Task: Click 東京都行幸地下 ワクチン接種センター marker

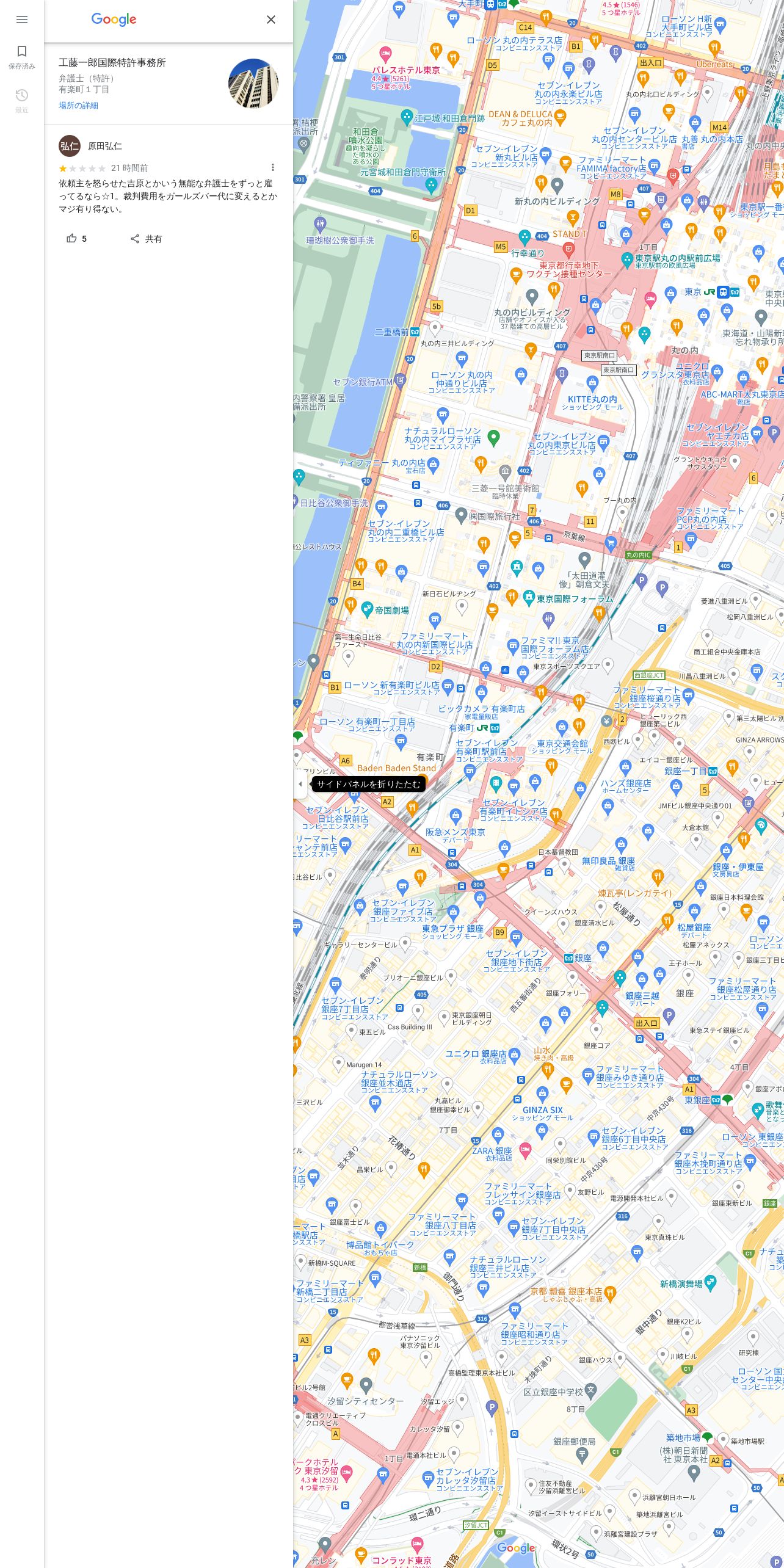Action: pos(568,249)
